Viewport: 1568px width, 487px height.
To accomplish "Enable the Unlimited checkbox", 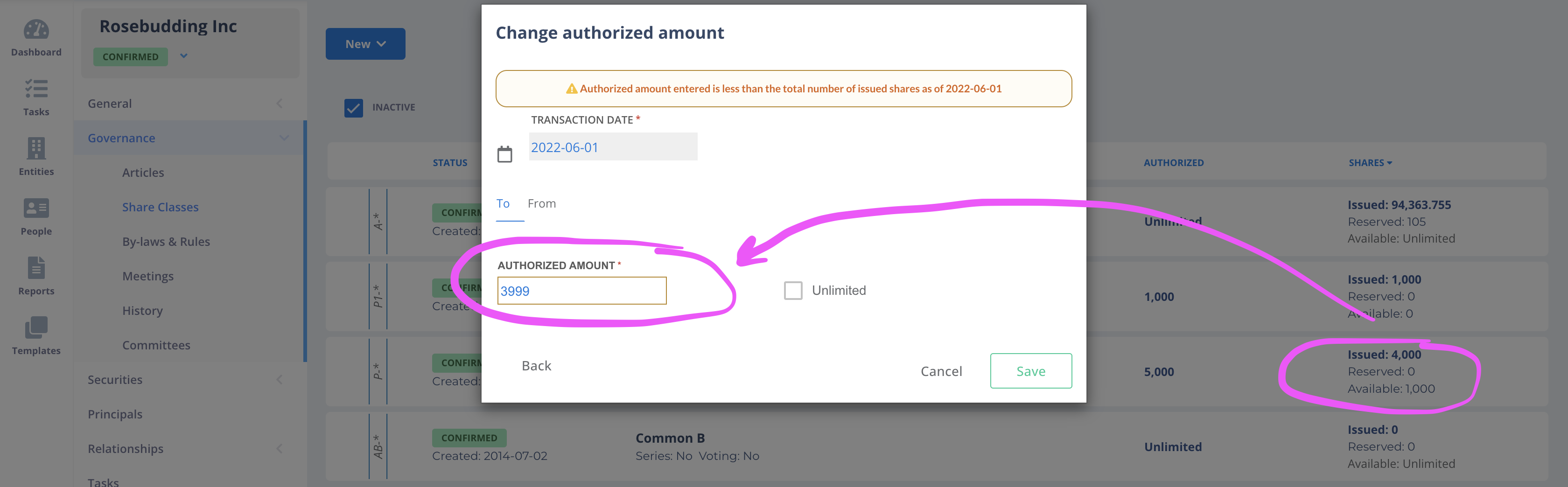I will pos(793,290).
